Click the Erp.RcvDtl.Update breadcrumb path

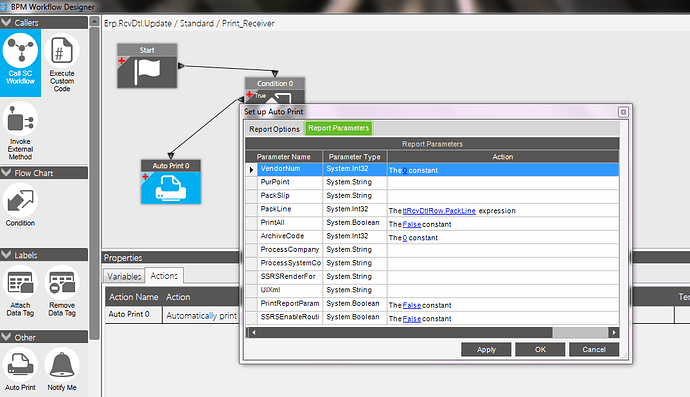click(137, 23)
